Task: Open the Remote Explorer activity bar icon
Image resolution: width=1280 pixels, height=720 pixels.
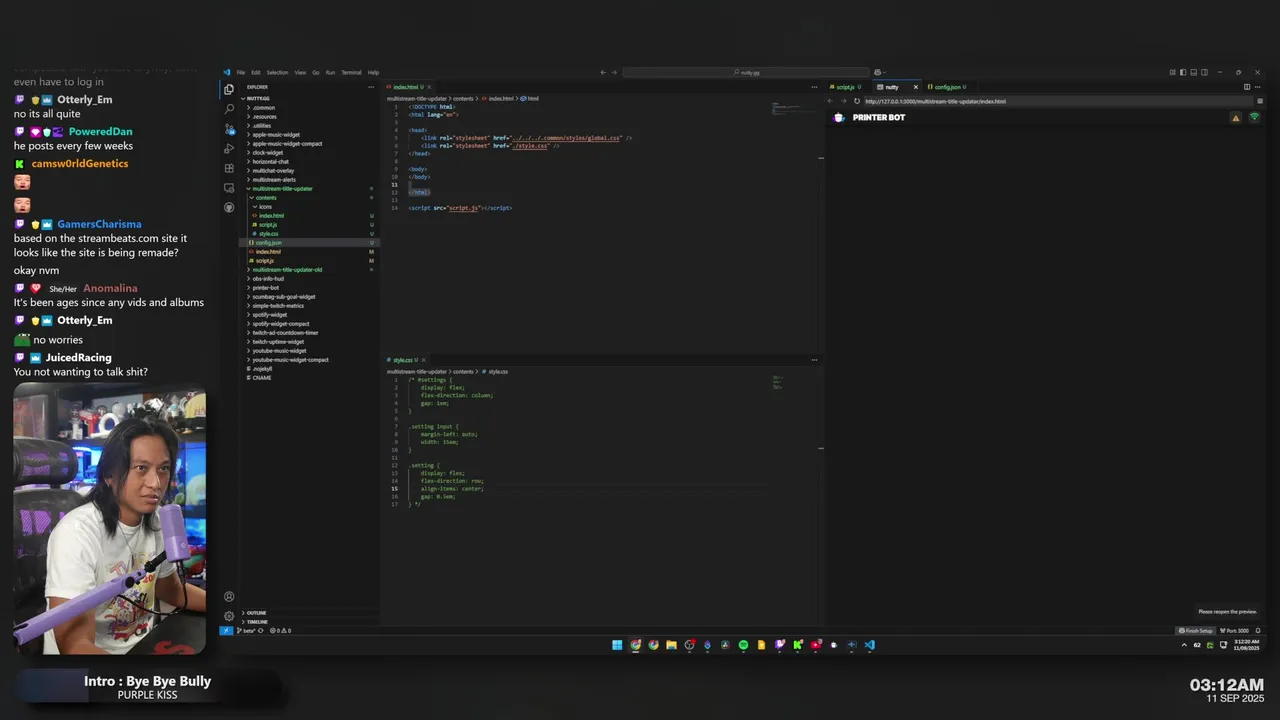Action: tap(229, 188)
